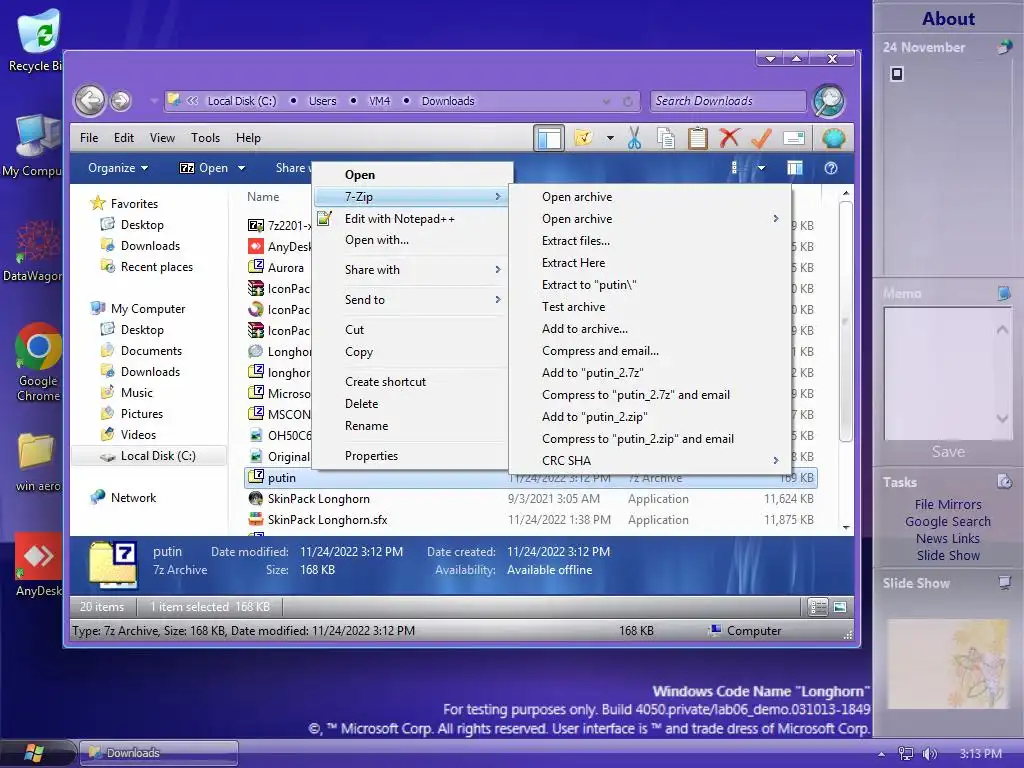This screenshot has width=1024, height=768.
Task: Expand the CRC SHA submenu
Action: point(776,460)
